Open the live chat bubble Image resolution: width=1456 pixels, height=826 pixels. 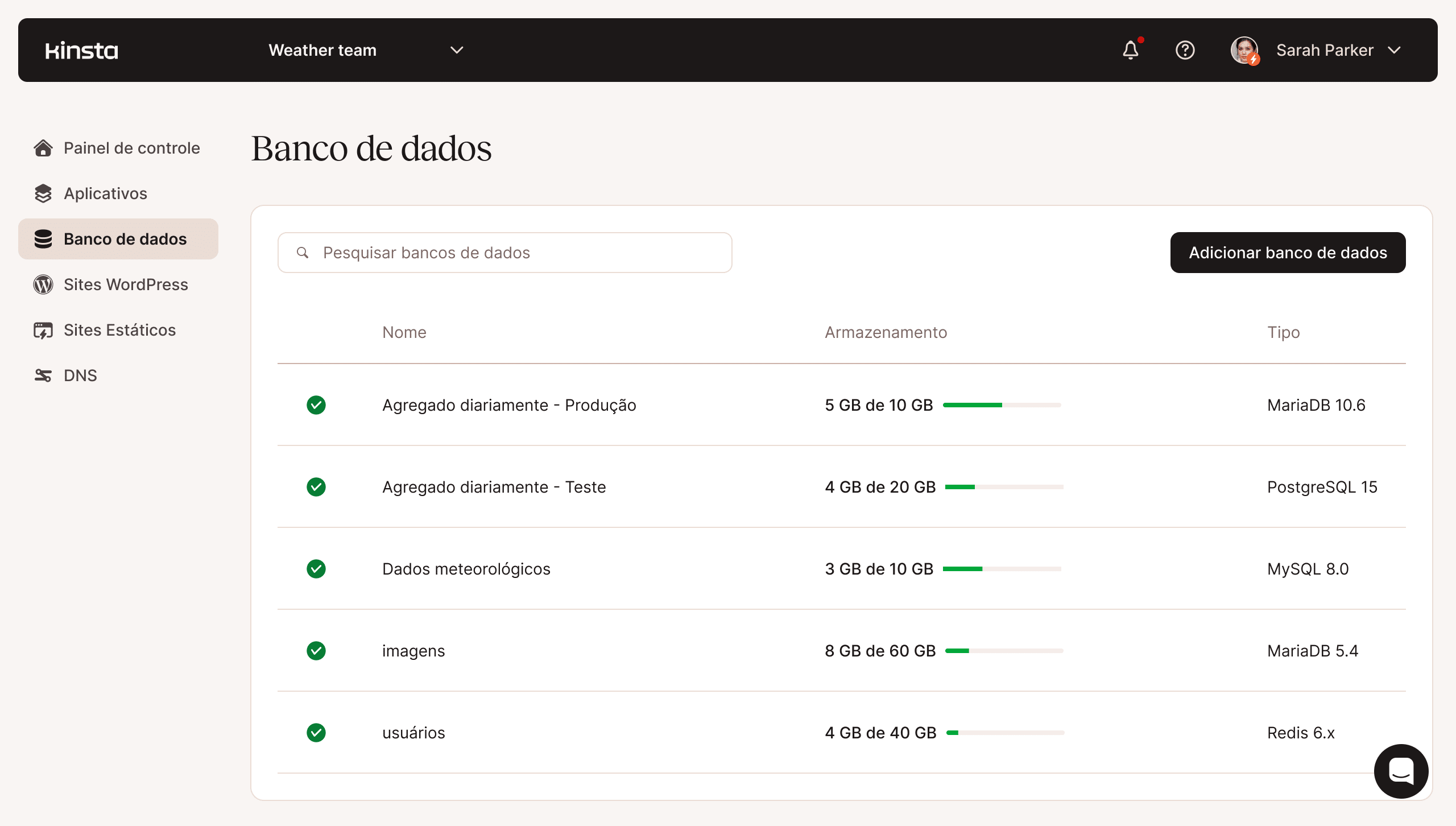(x=1401, y=771)
